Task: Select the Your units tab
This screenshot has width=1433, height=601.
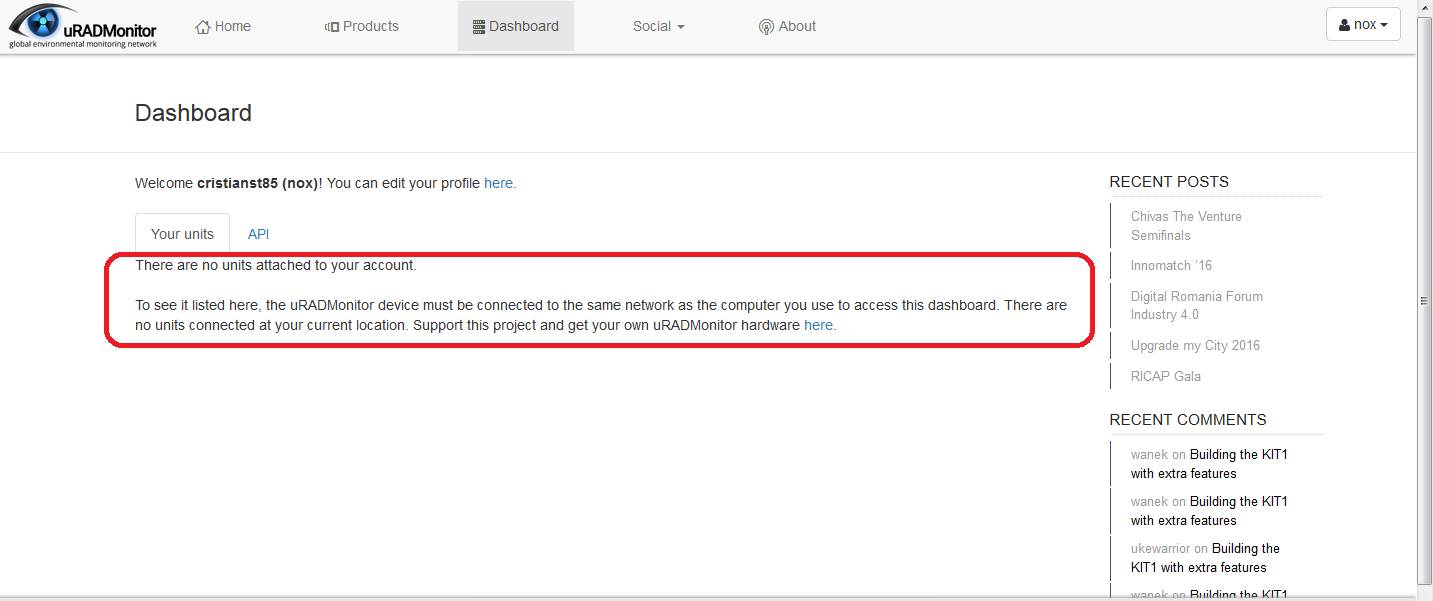Action: pos(182,234)
